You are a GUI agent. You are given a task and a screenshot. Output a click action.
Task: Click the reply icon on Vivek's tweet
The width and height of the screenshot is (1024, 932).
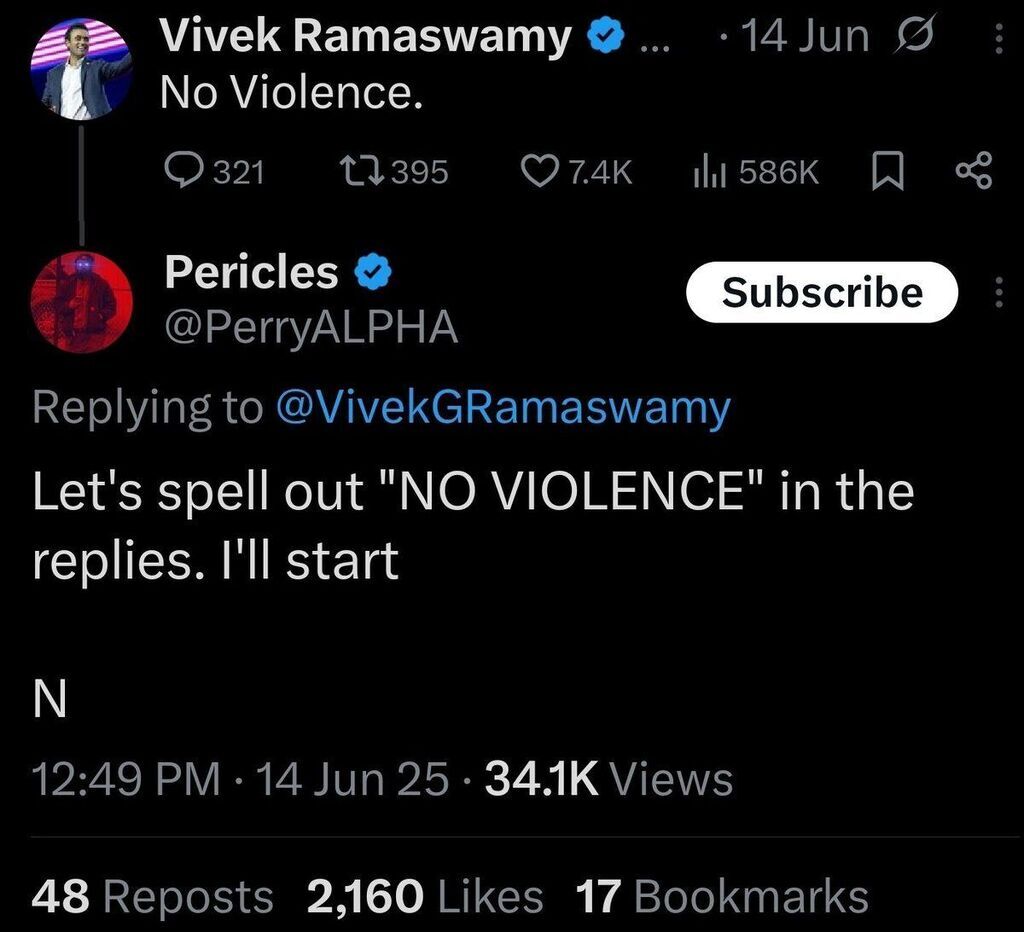click(183, 173)
